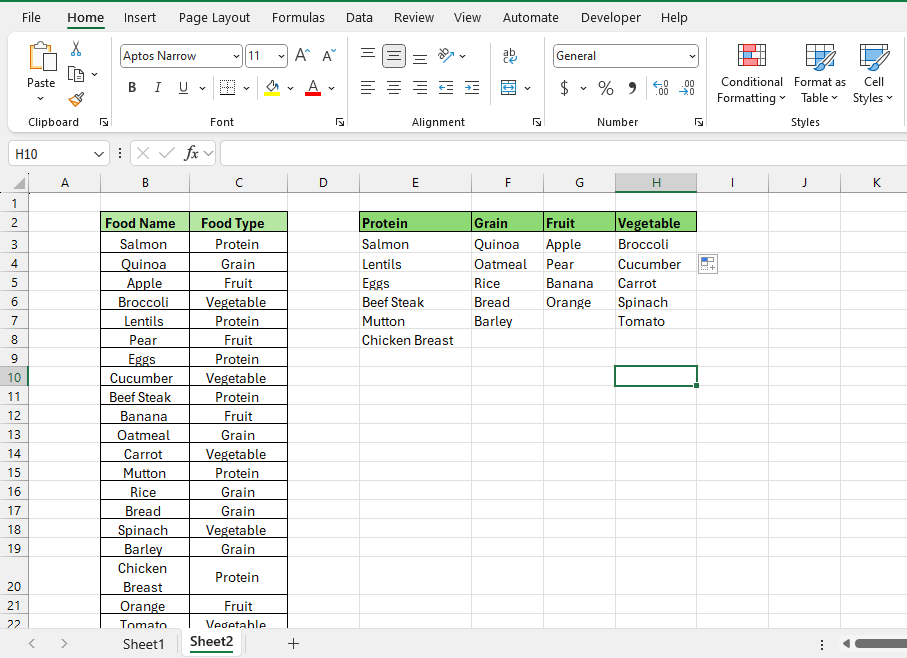Top align cell contents
Viewport: 907px width, 658px height.
click(367, 56)
